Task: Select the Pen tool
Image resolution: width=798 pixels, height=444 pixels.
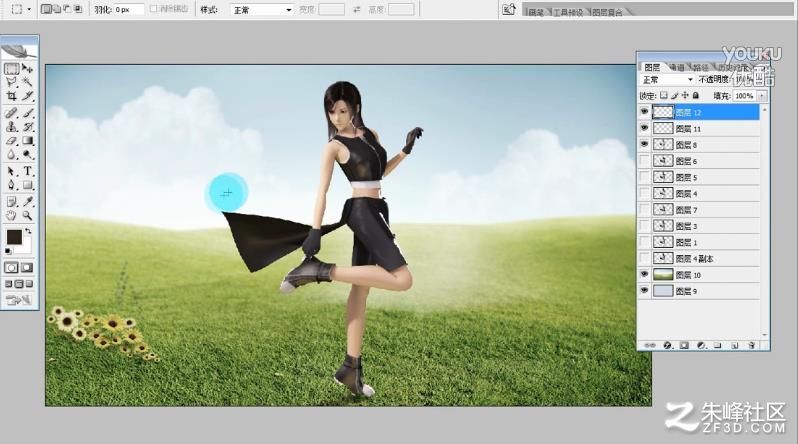Action: click(12, 185)
